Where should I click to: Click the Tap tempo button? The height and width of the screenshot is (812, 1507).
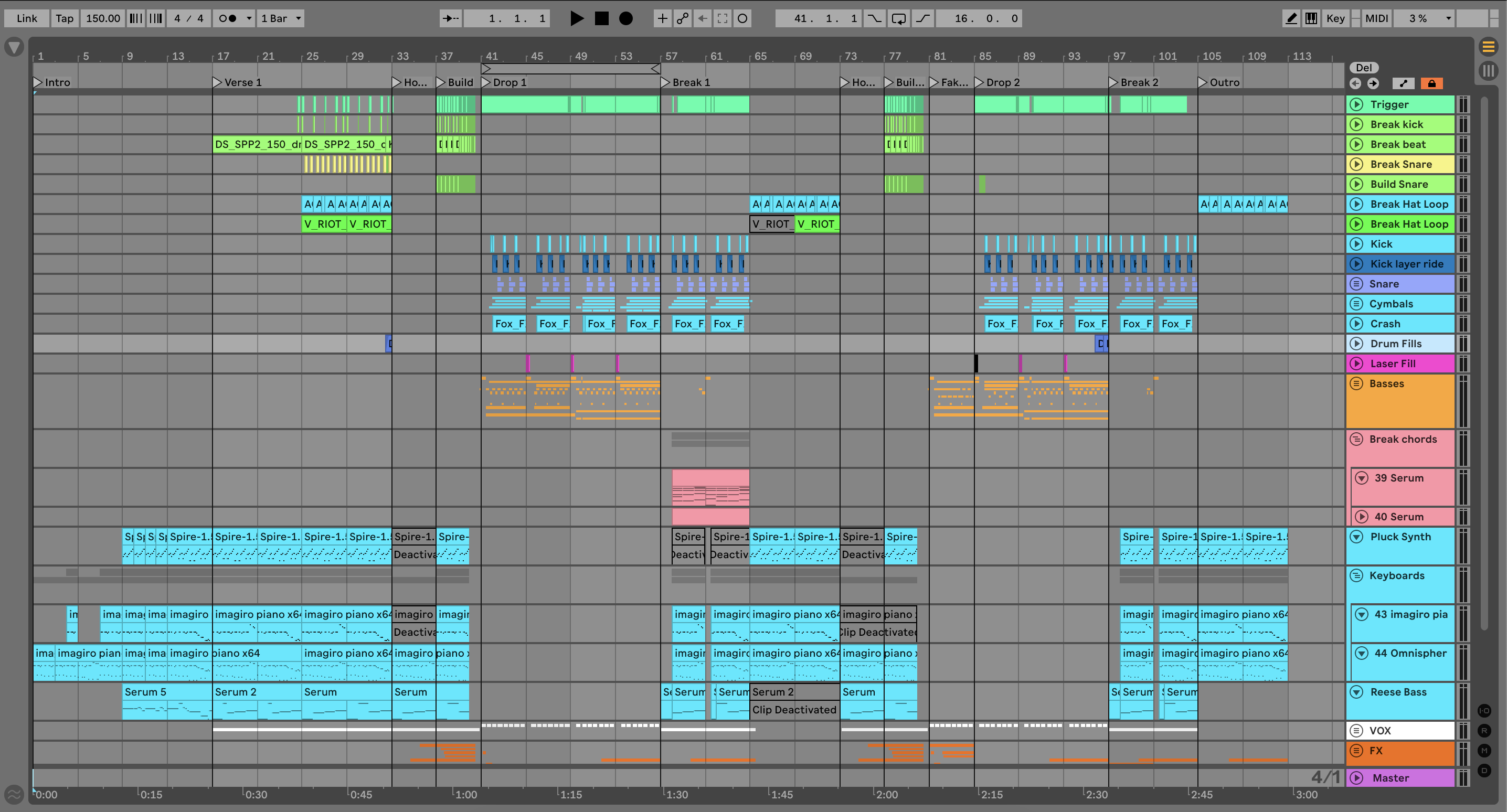(65, 18)
